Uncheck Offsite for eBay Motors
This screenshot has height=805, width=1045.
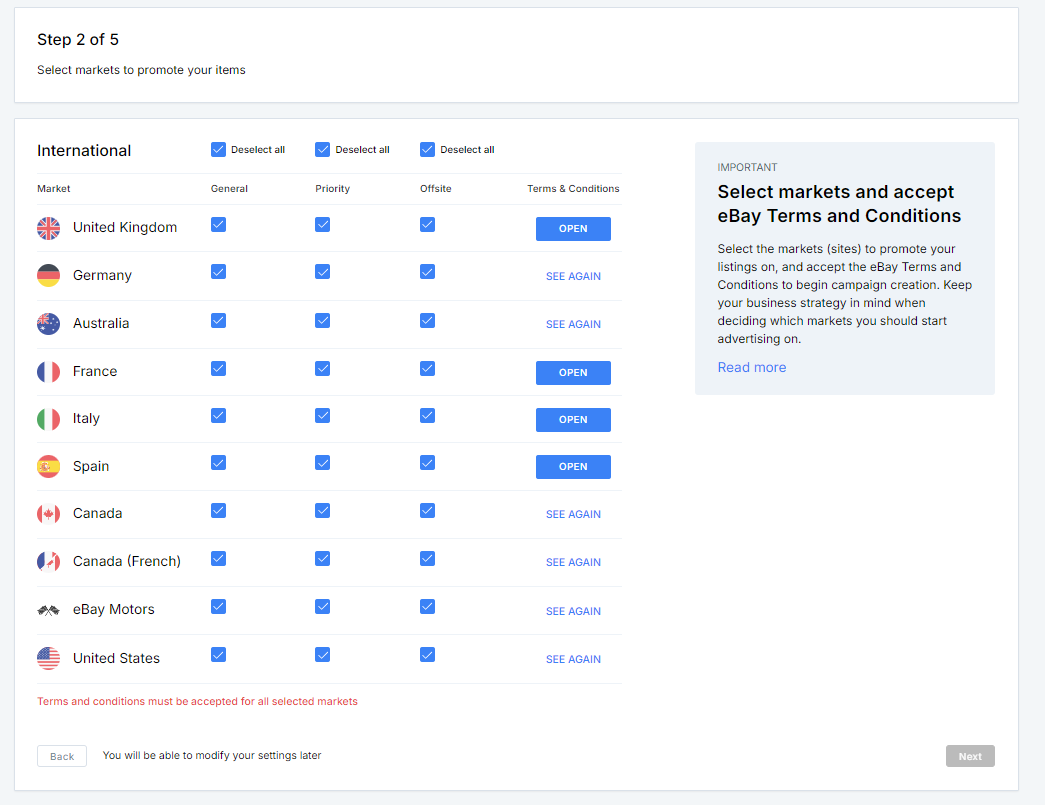point(427,606)
